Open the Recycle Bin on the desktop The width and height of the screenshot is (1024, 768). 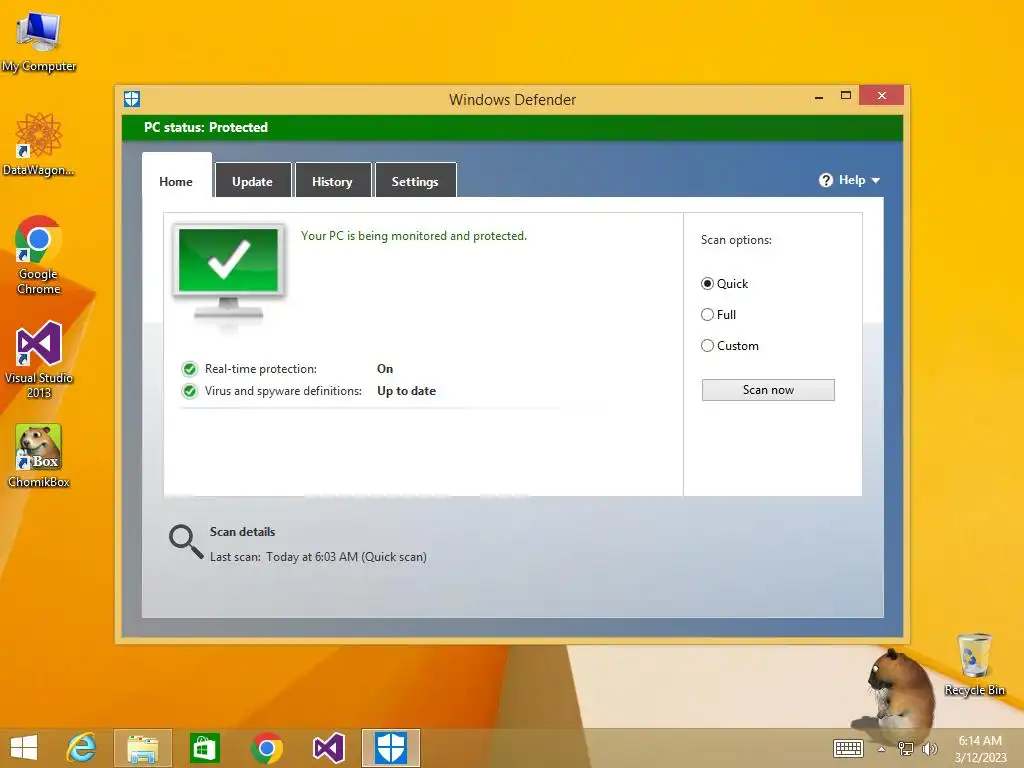click(974, 664)
